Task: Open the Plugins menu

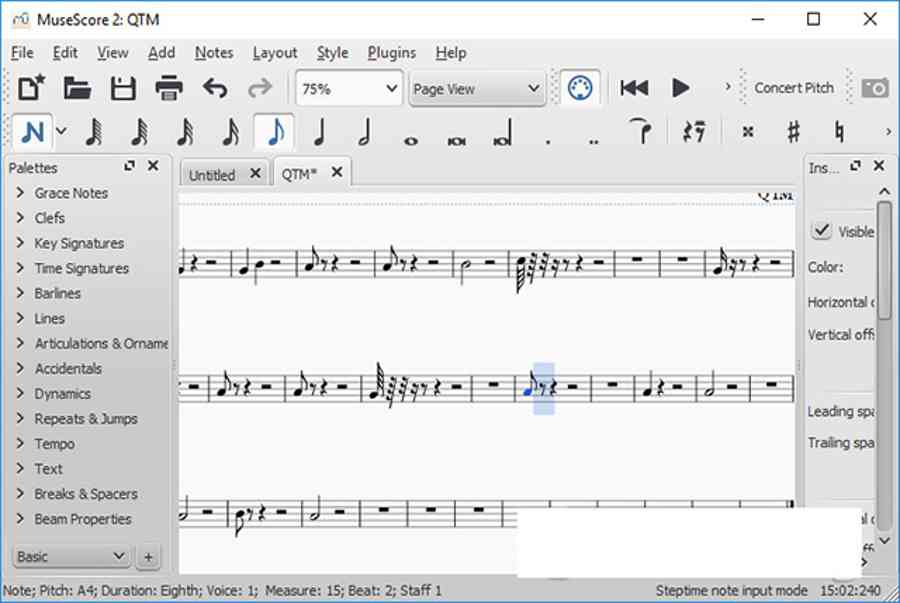Action: pos(391,53)
